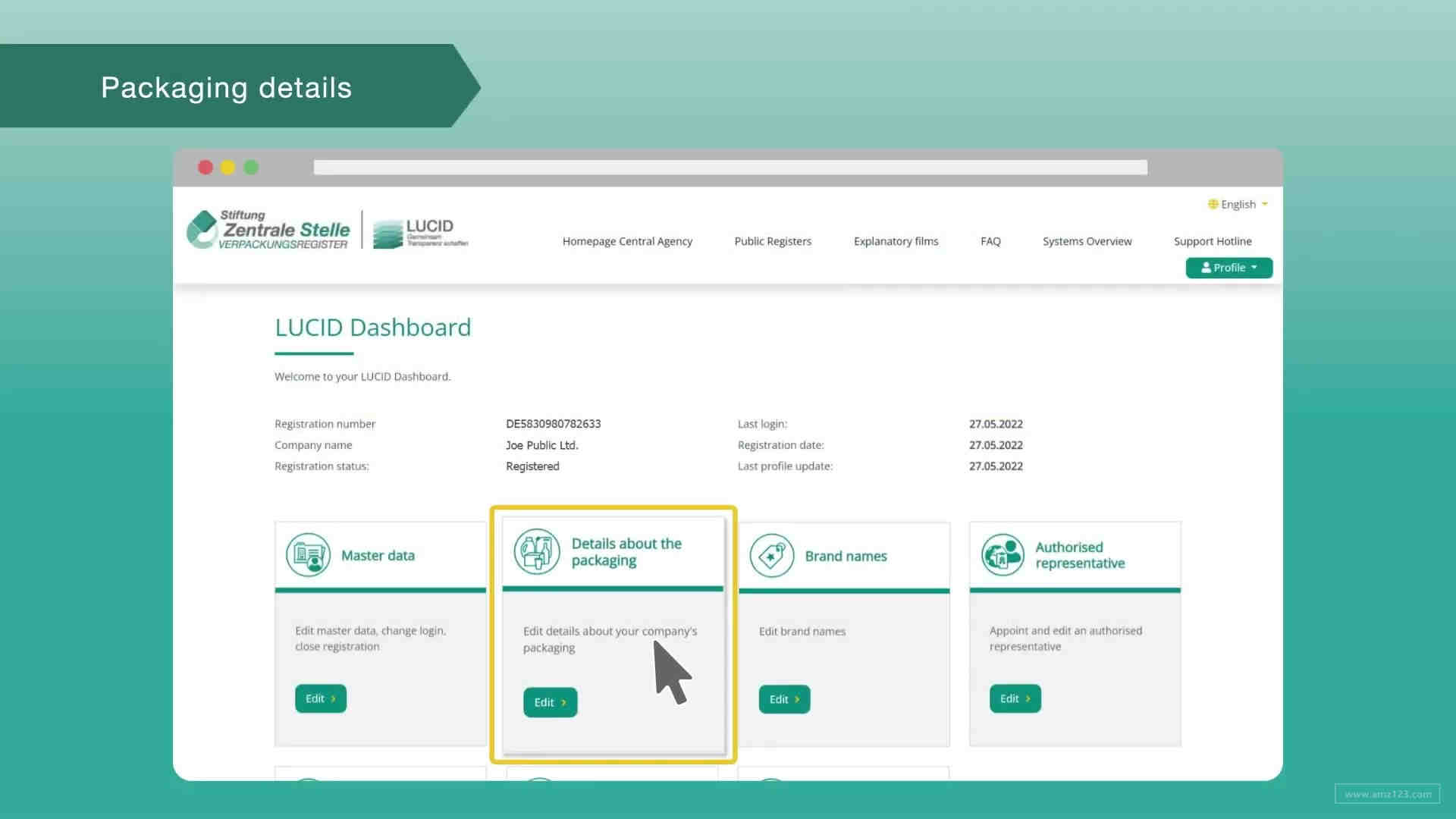Click the 'Company name' label
Image resolution: width=1456 pixels, height=819 pixels.
click(313, 445)
